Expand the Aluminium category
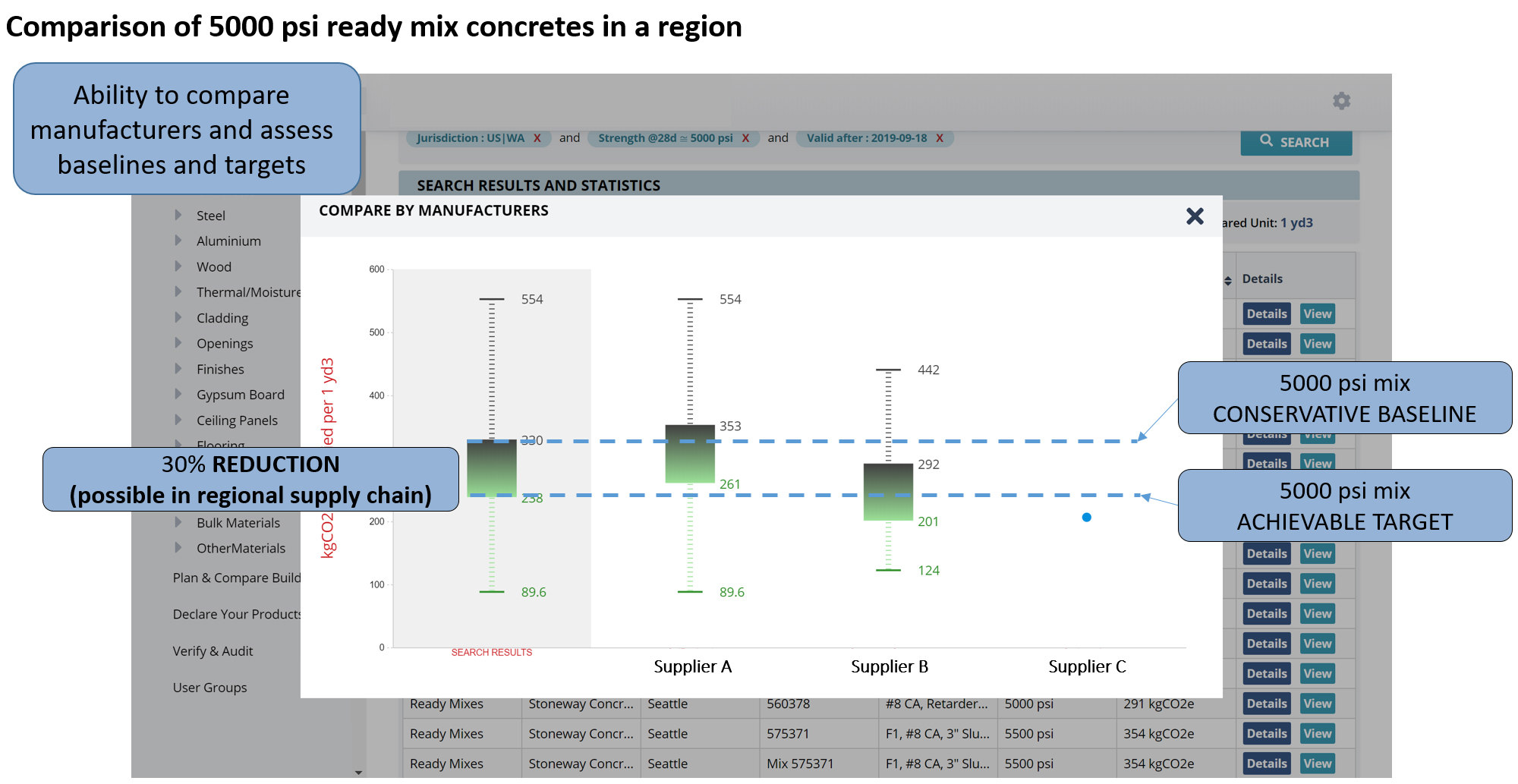 coord(178,241)
